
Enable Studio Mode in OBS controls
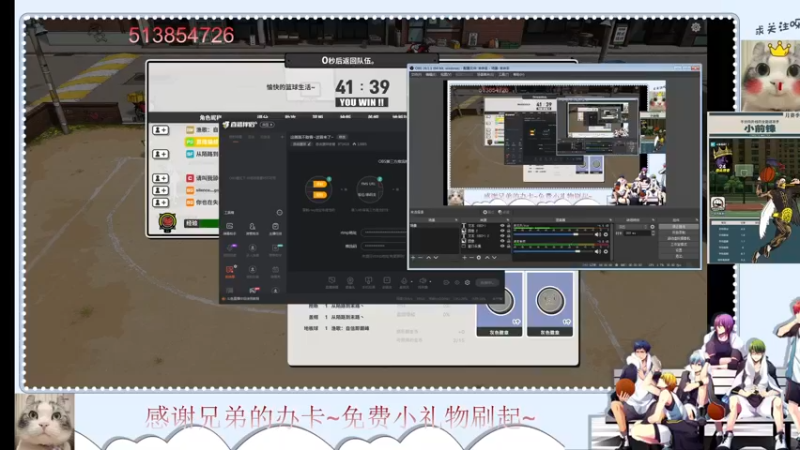click(679, 244)
